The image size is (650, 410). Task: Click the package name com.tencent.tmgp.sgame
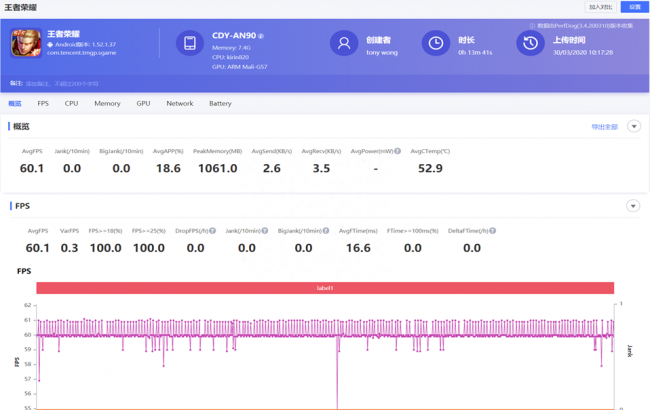(x=82, y=53)
